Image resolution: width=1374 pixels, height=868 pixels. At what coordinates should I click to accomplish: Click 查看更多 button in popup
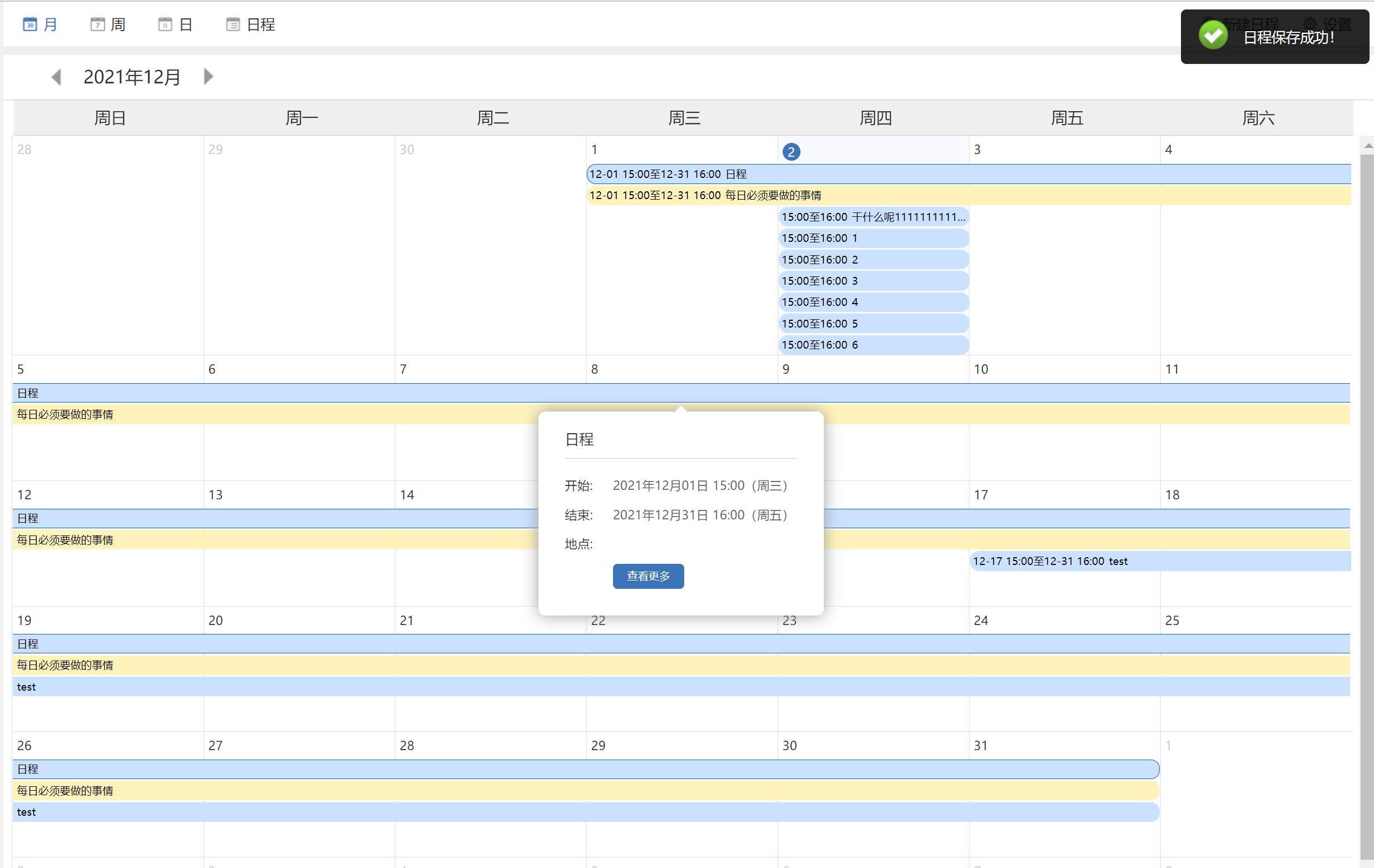pos(648,576)
